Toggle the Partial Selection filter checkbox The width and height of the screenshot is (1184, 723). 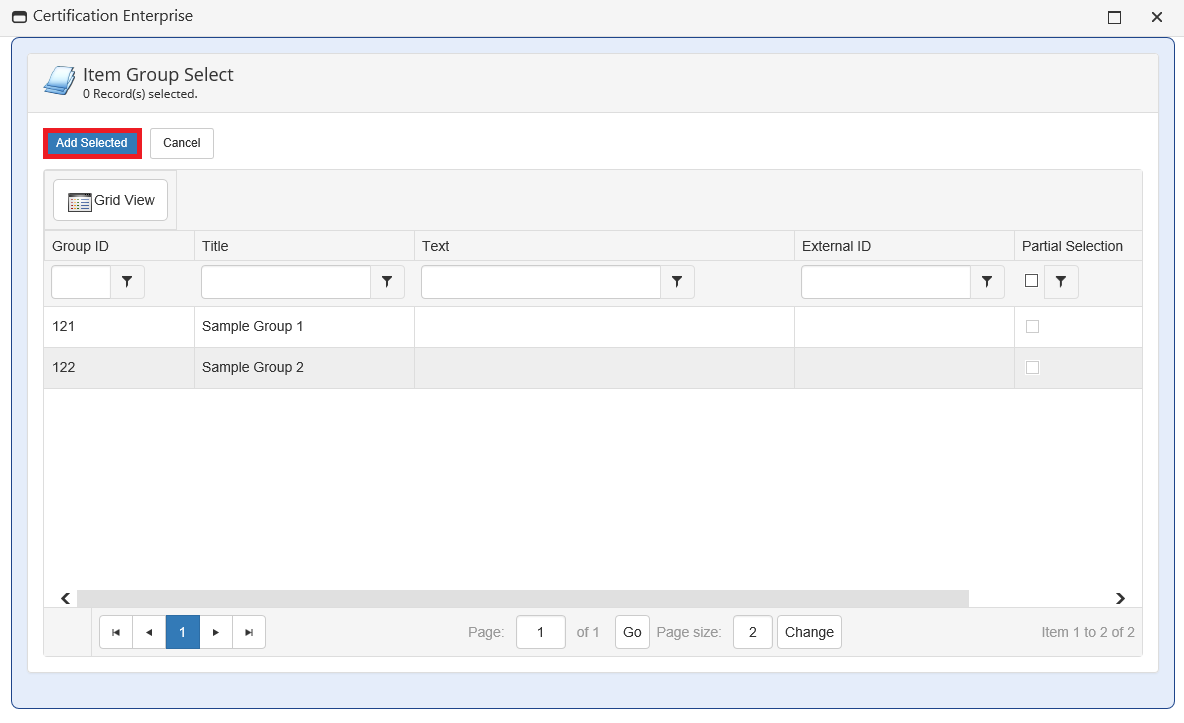1031,281
